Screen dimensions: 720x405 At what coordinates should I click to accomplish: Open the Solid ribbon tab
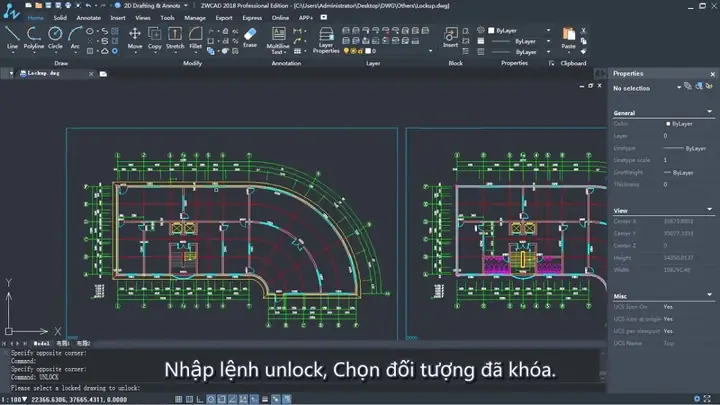tap(60, 18)
